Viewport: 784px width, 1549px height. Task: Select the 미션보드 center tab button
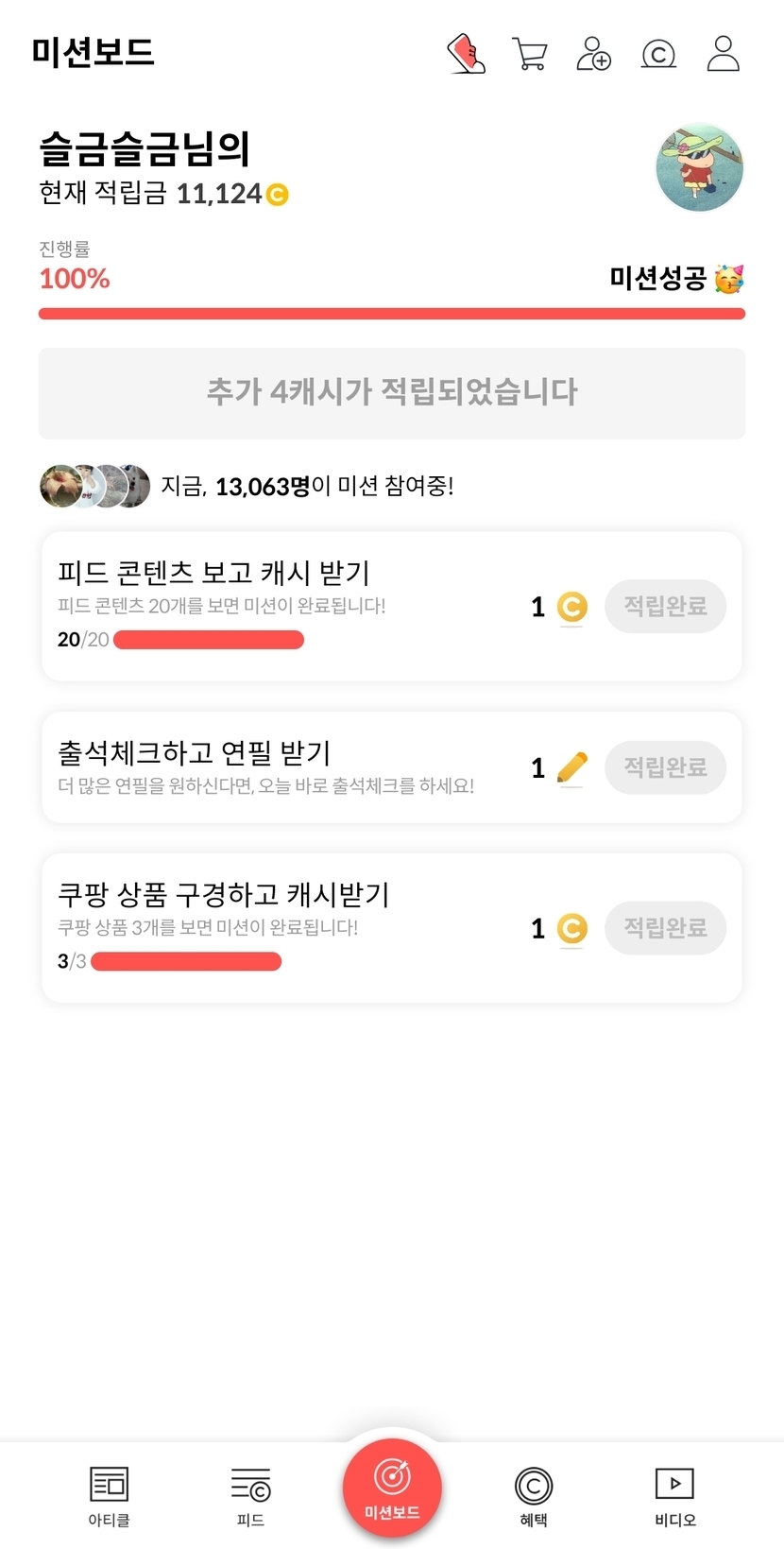pos(392,1487)
